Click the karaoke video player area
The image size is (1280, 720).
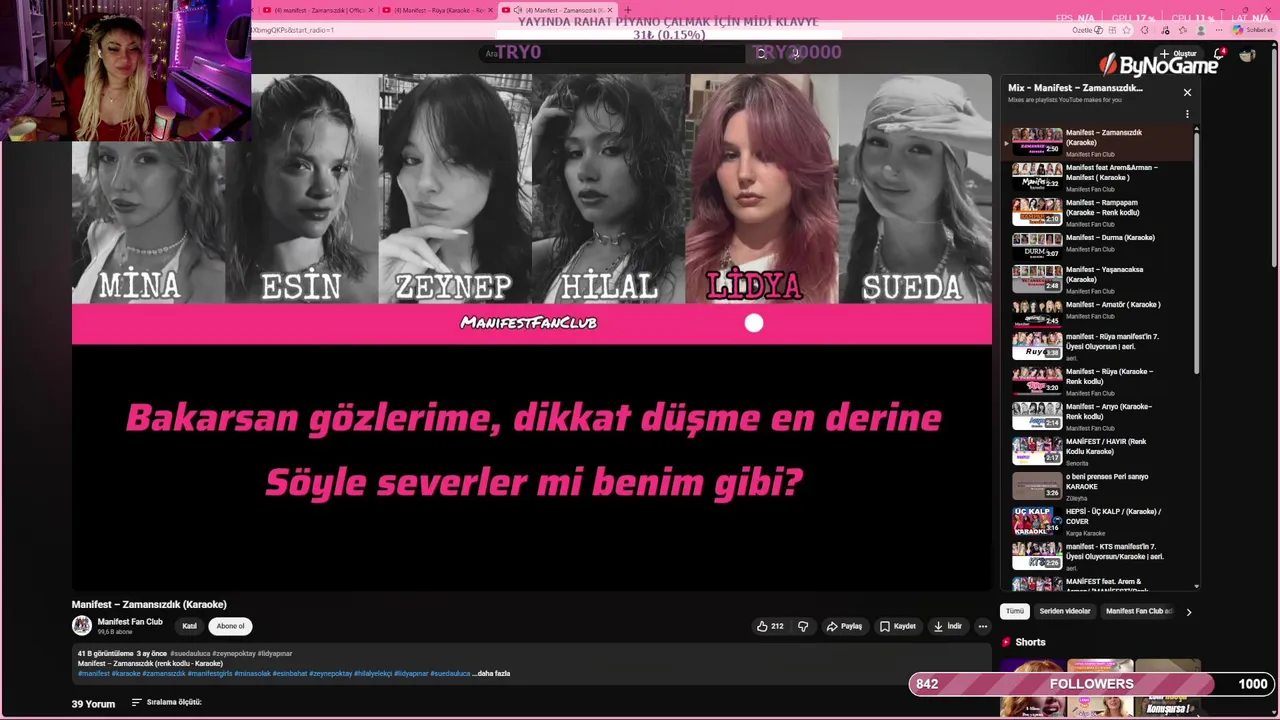pyautogui.click(x=532, y=332)
